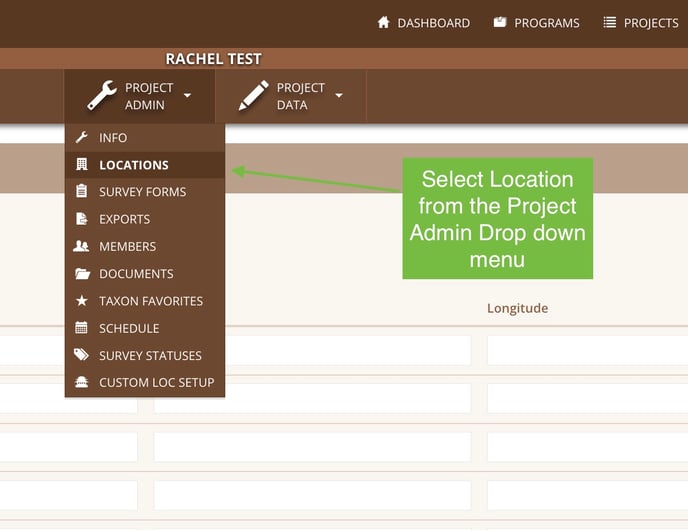
Task: Click the Documents open-folder icon
Action: pos(82,273)
